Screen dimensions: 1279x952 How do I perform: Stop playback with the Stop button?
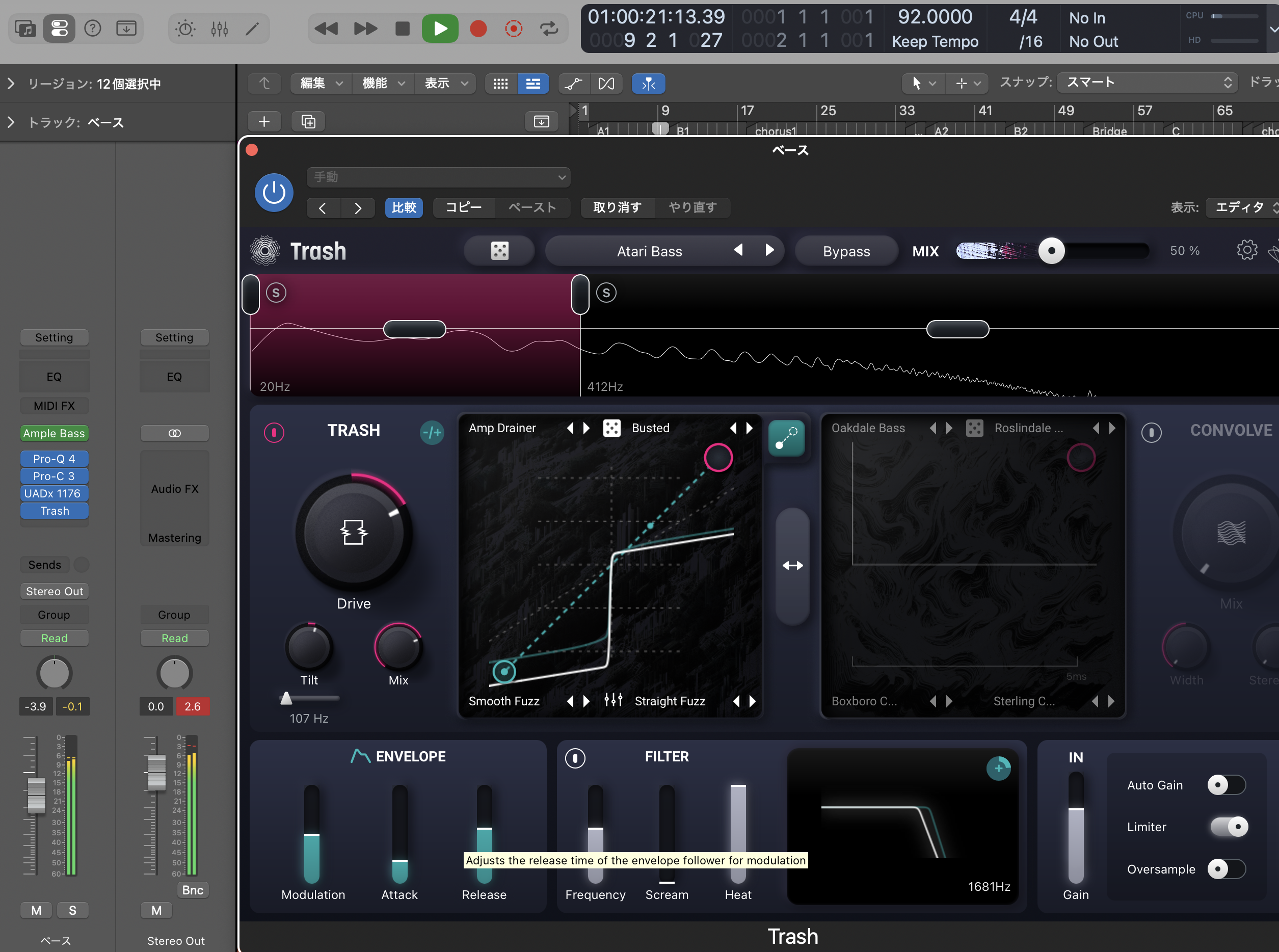pyautogui.click(x=403, y=28)
